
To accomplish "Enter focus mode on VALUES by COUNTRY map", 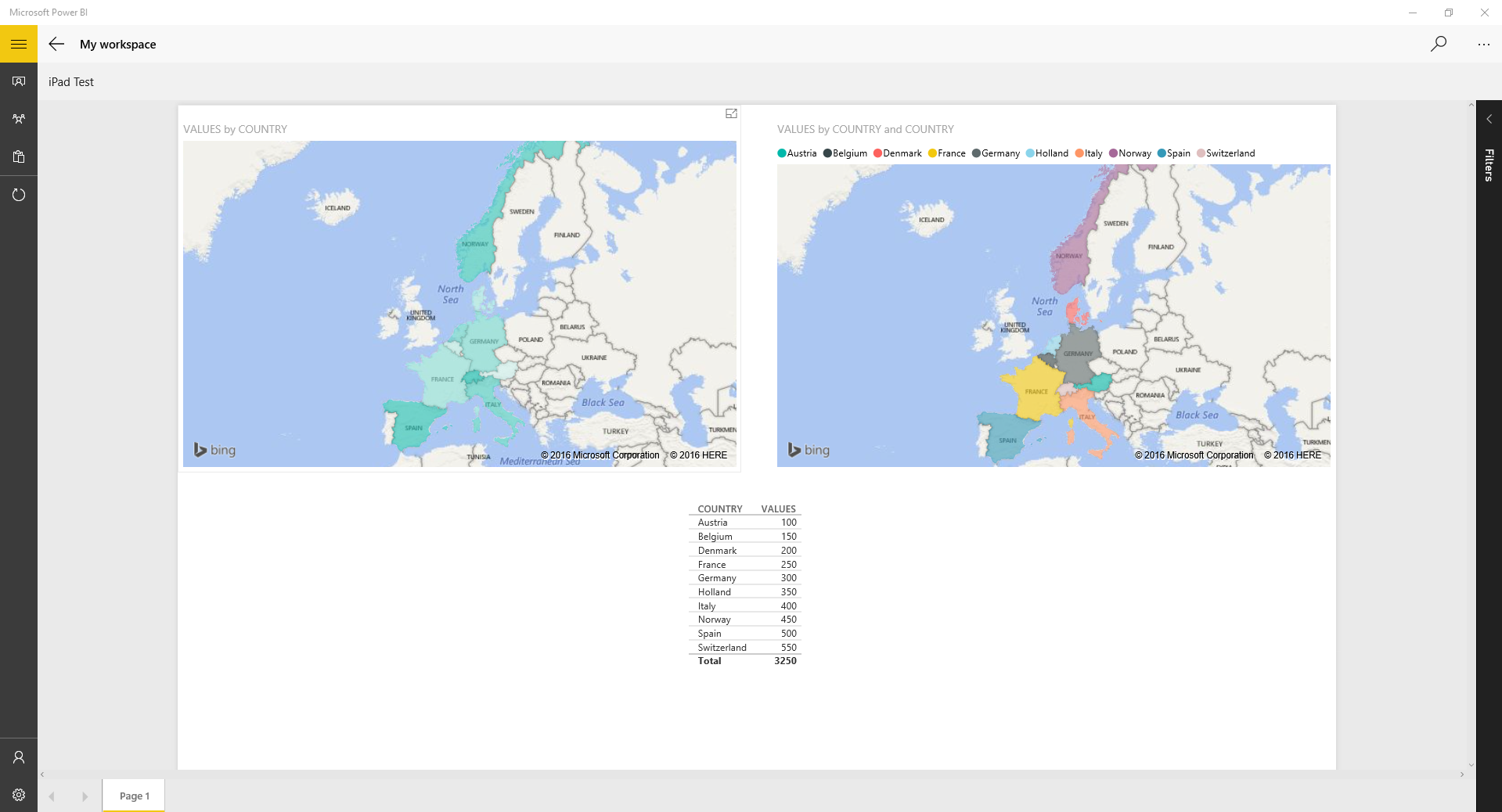I will pyautogui.click(x=731, y=113).
